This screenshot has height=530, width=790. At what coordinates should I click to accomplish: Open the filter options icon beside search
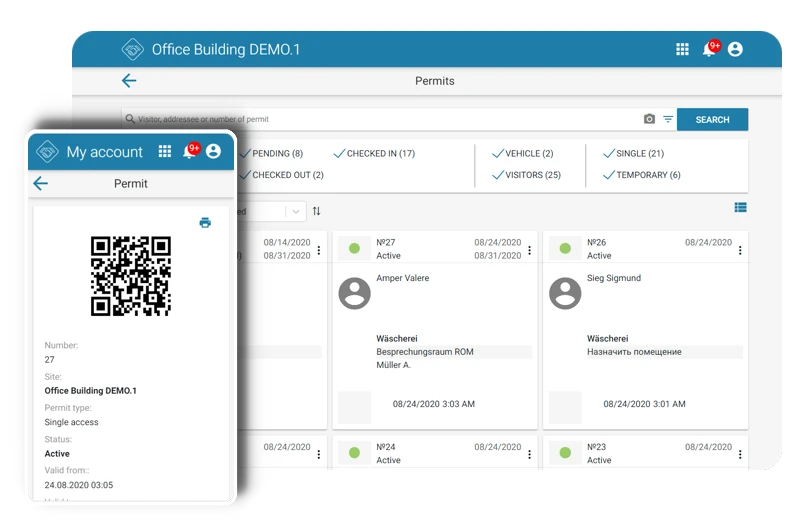[668, 119]
